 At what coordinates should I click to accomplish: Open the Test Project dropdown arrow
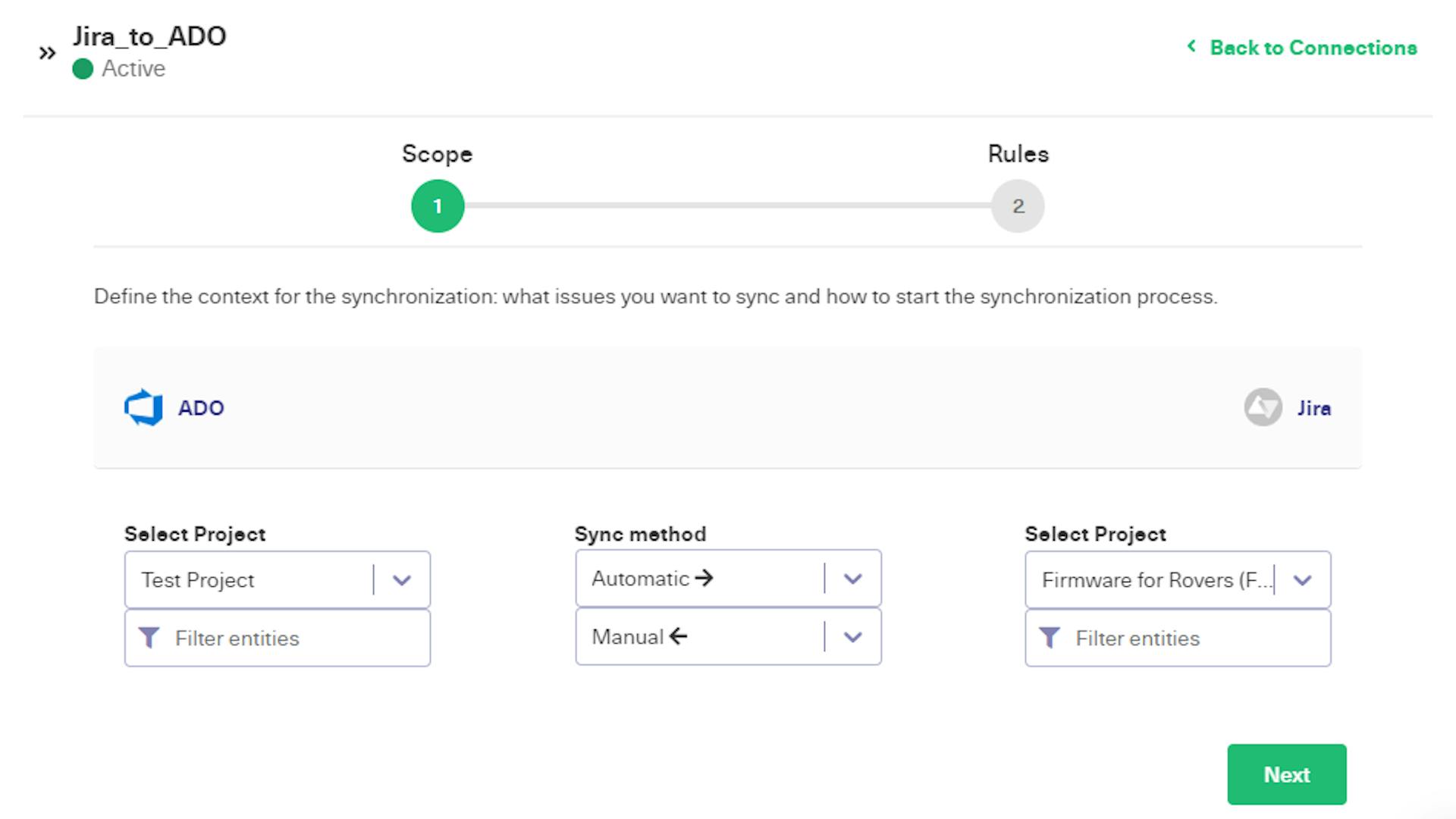[x=402, y=580]
